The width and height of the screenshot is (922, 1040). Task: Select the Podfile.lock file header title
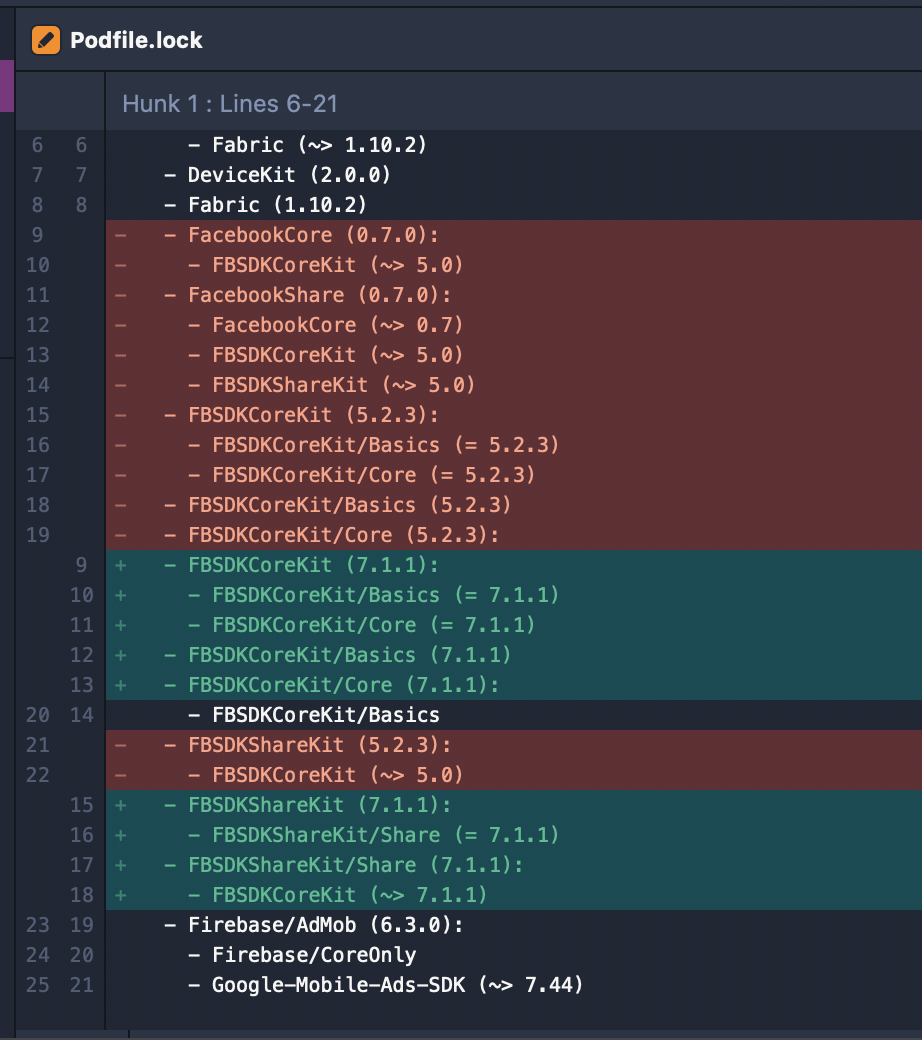136,40
